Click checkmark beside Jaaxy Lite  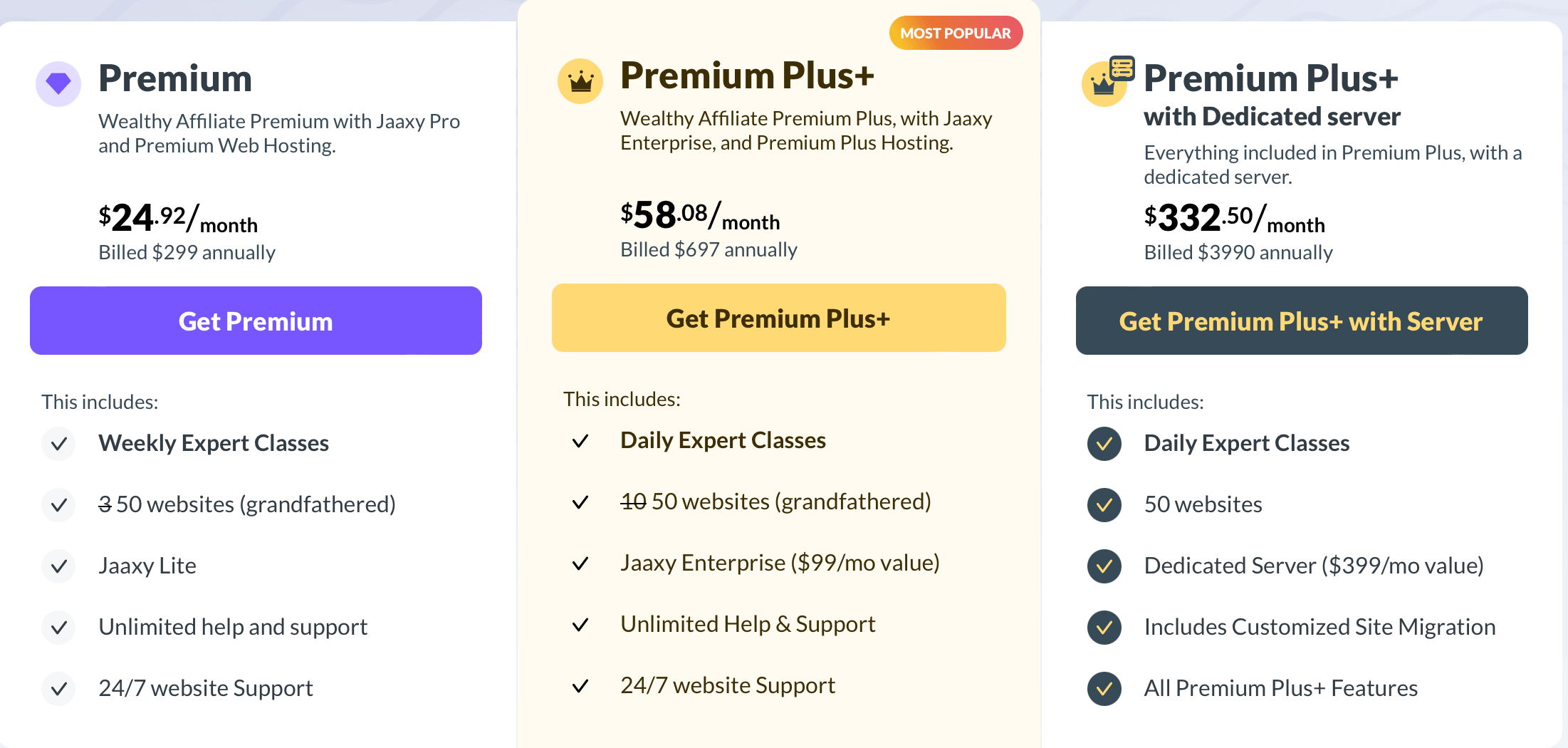(58, 566)
